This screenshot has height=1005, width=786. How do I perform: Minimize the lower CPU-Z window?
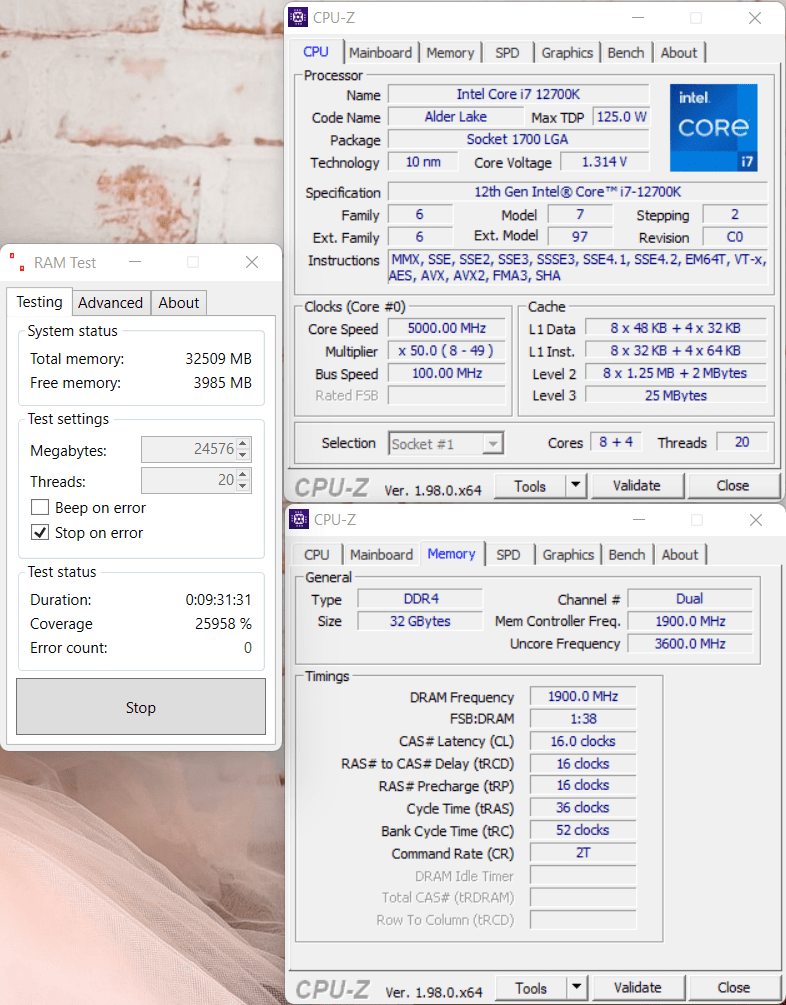(639, 520)
